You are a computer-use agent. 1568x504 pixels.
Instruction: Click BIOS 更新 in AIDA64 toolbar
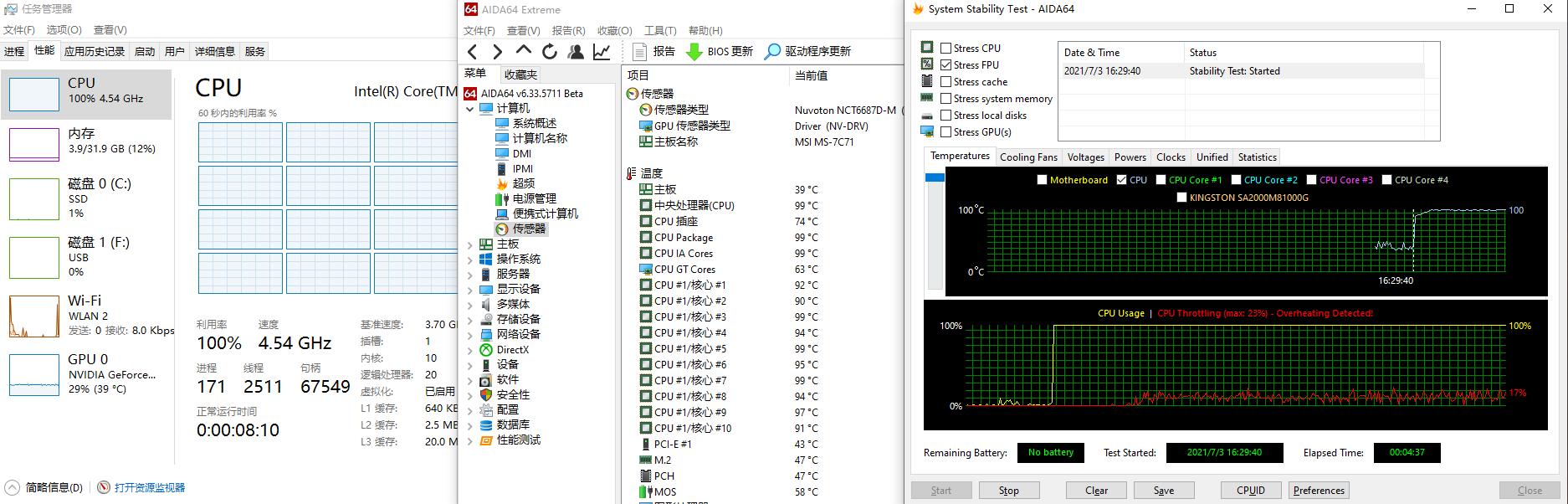(720, 52)
